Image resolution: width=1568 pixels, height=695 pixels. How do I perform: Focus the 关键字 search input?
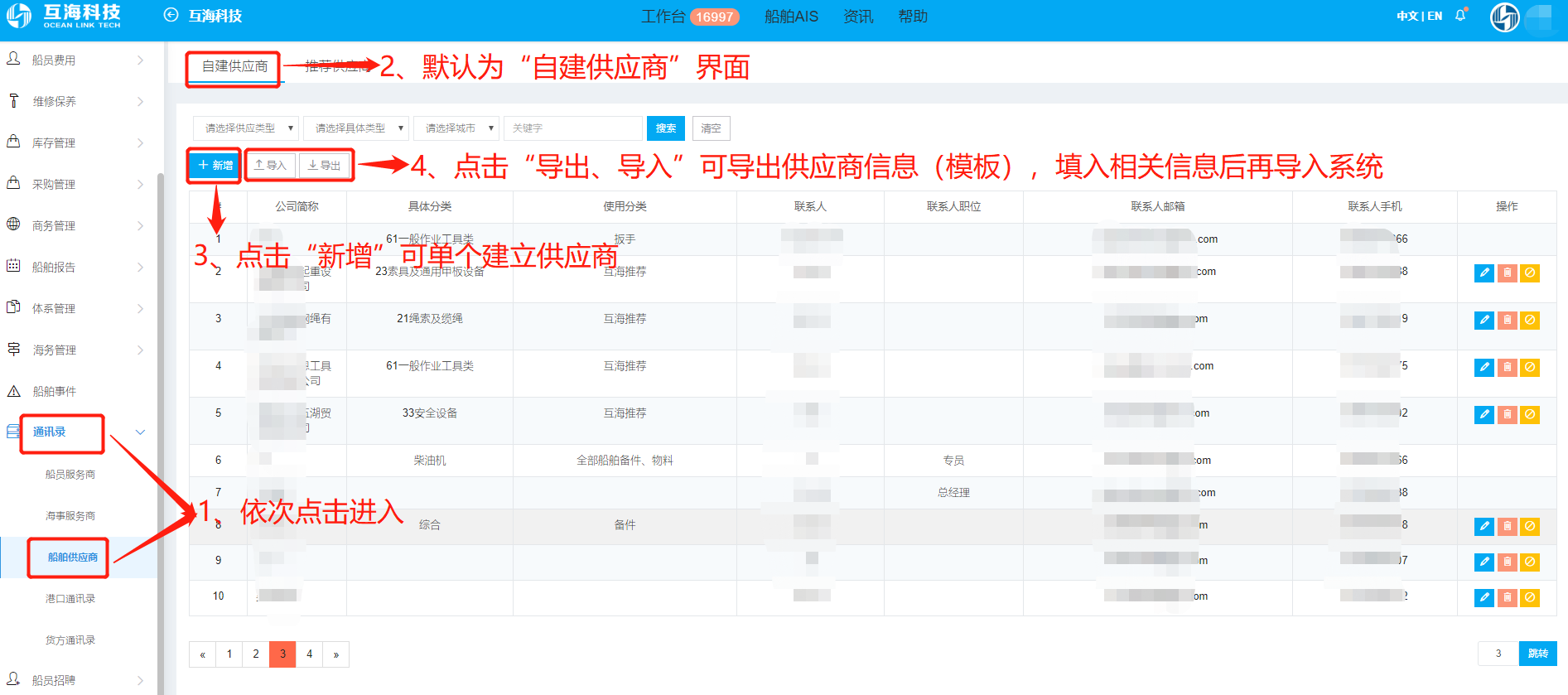(x=573, y=128)
